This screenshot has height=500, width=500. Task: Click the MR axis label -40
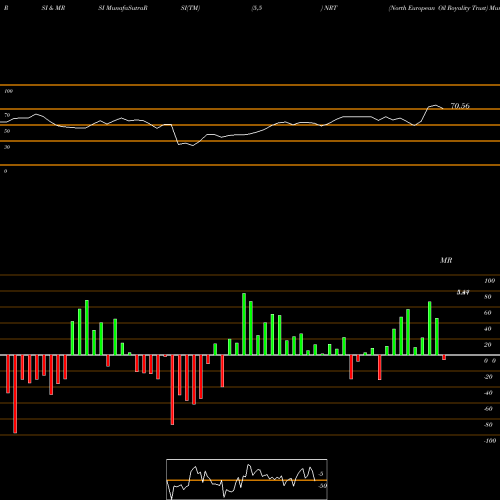[x=488, y=393]
